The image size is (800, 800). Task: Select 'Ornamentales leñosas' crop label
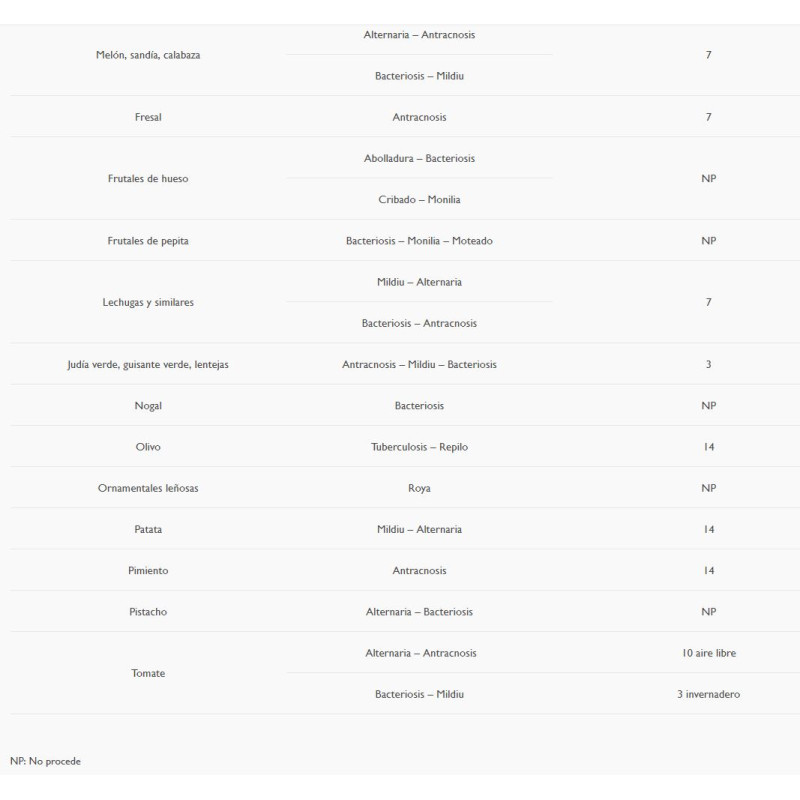point(148,488)
